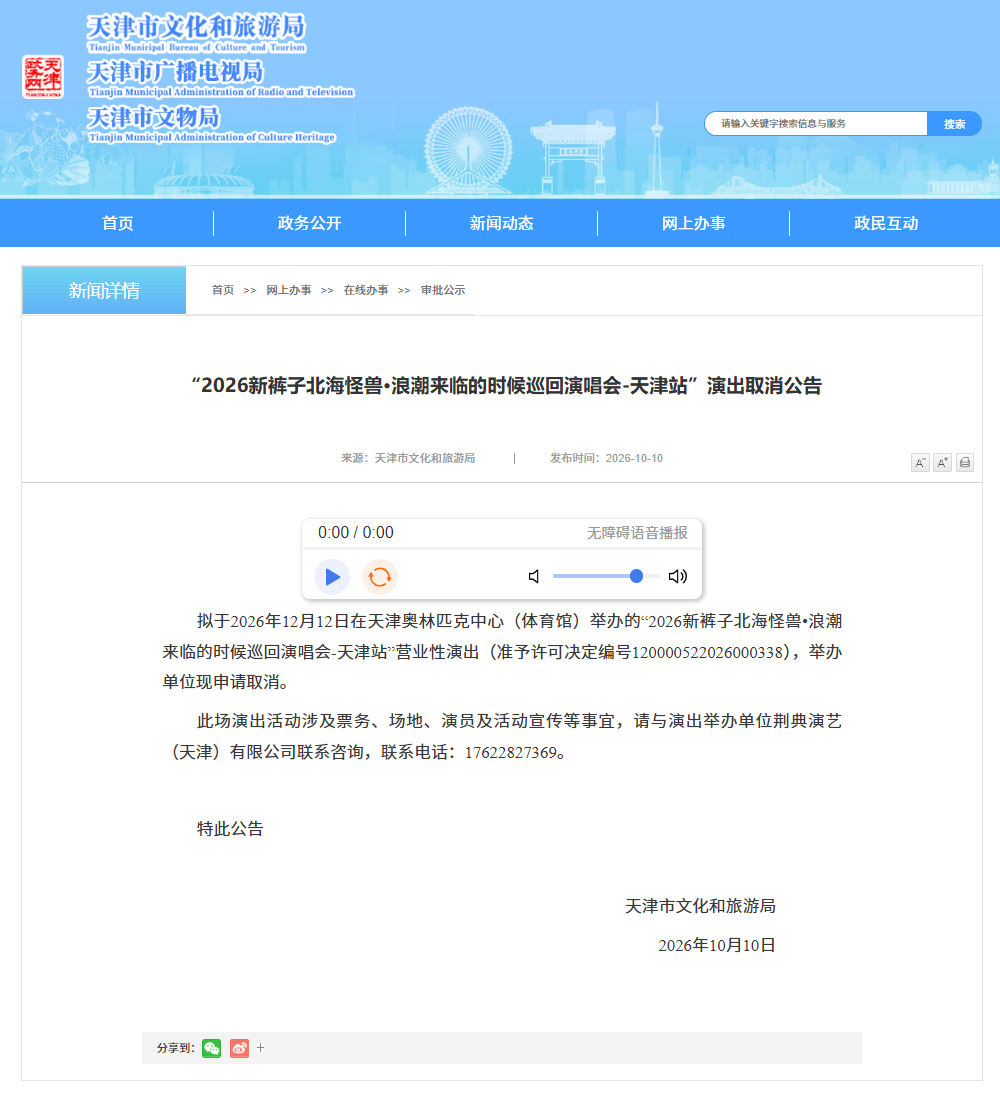Click the 无障碍语音播报 label
This screenshot has width=1000, height=1110.
tap(637, 533)
